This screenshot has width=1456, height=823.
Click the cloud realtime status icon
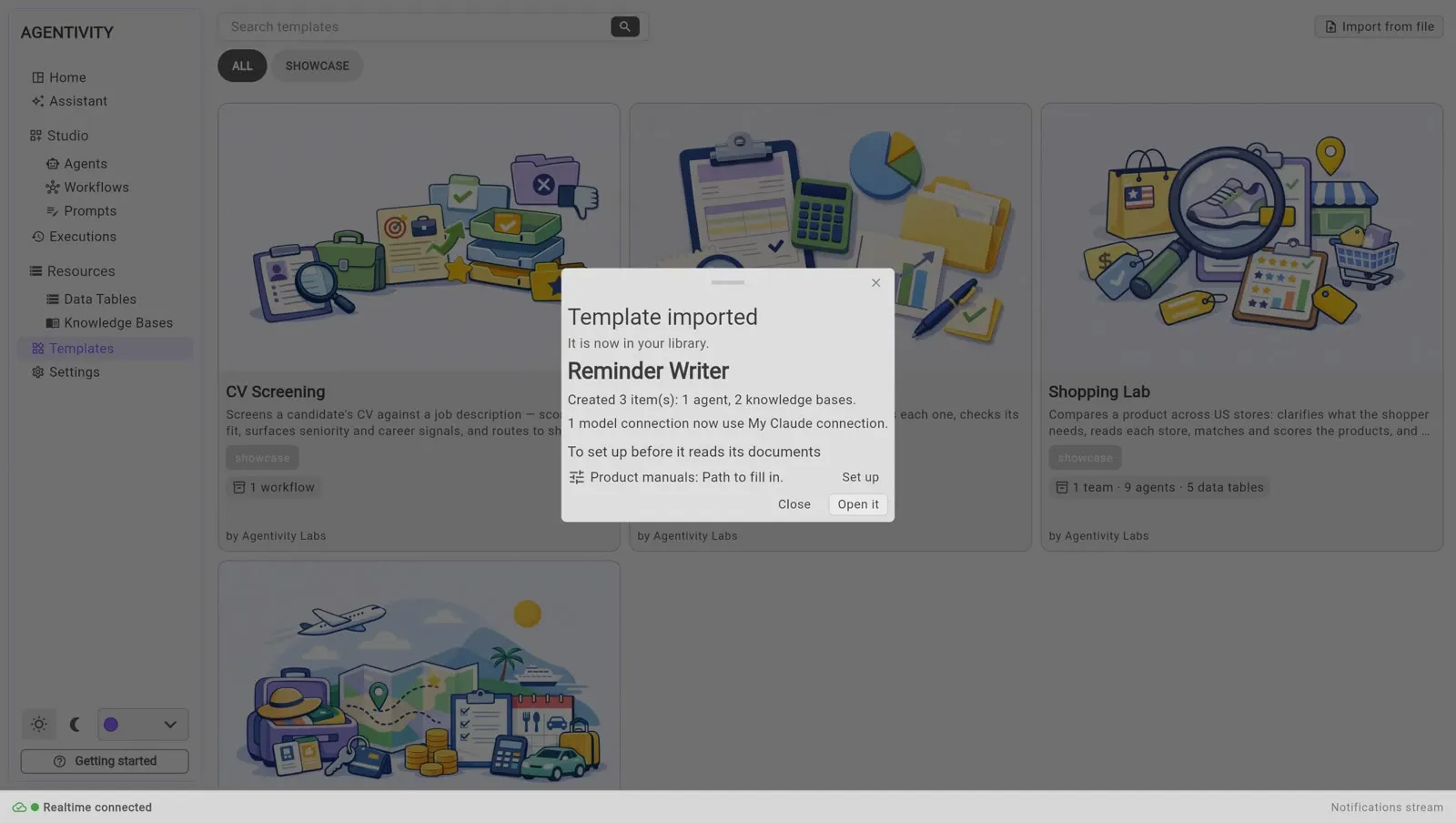click(19, 808)
